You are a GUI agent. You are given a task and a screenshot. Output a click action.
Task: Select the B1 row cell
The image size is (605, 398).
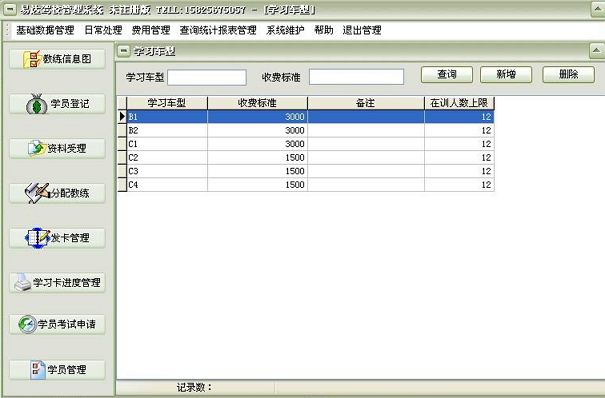point(167,116)
